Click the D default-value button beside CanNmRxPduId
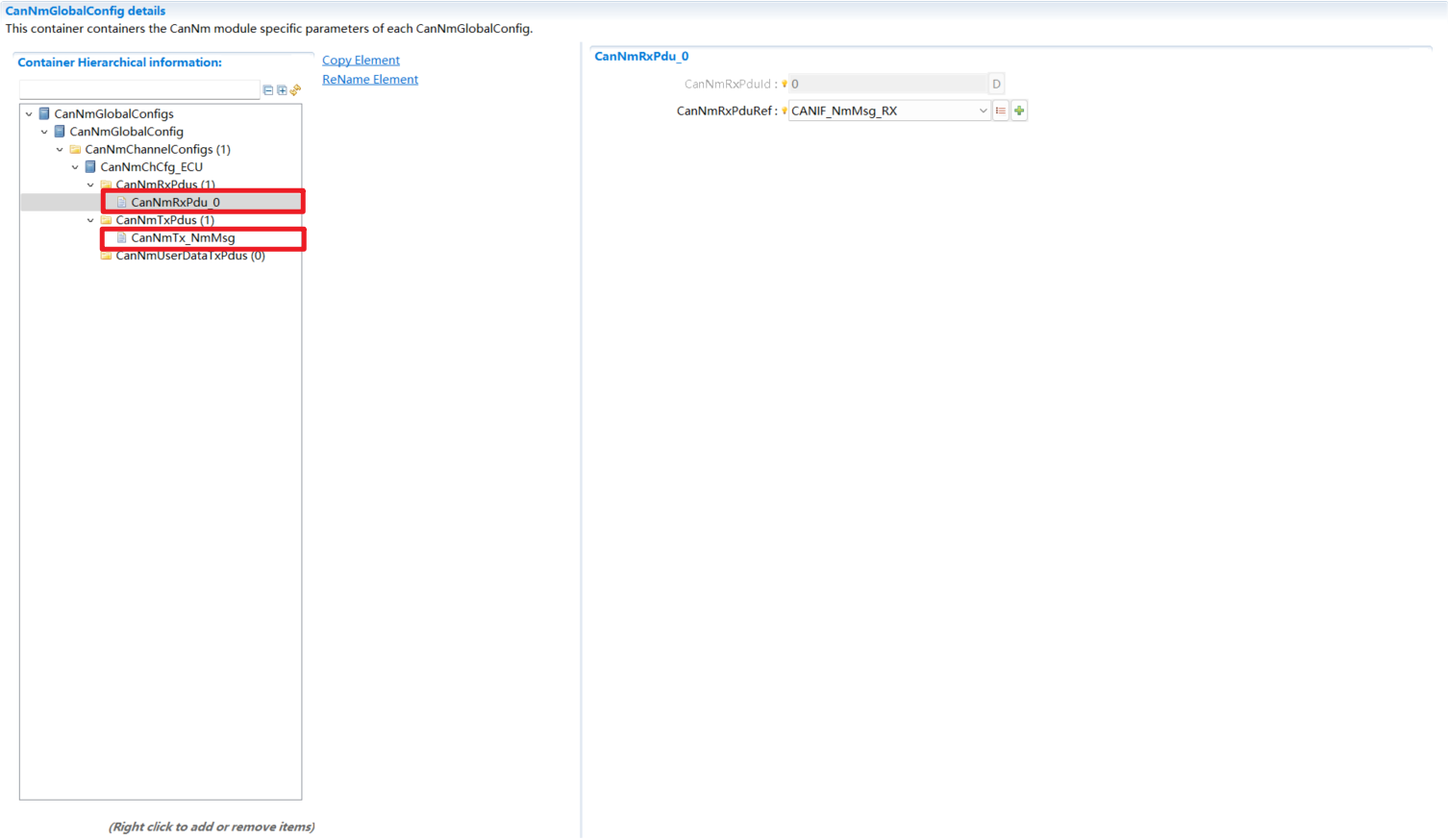1448x840 pixels. (996, 83)
